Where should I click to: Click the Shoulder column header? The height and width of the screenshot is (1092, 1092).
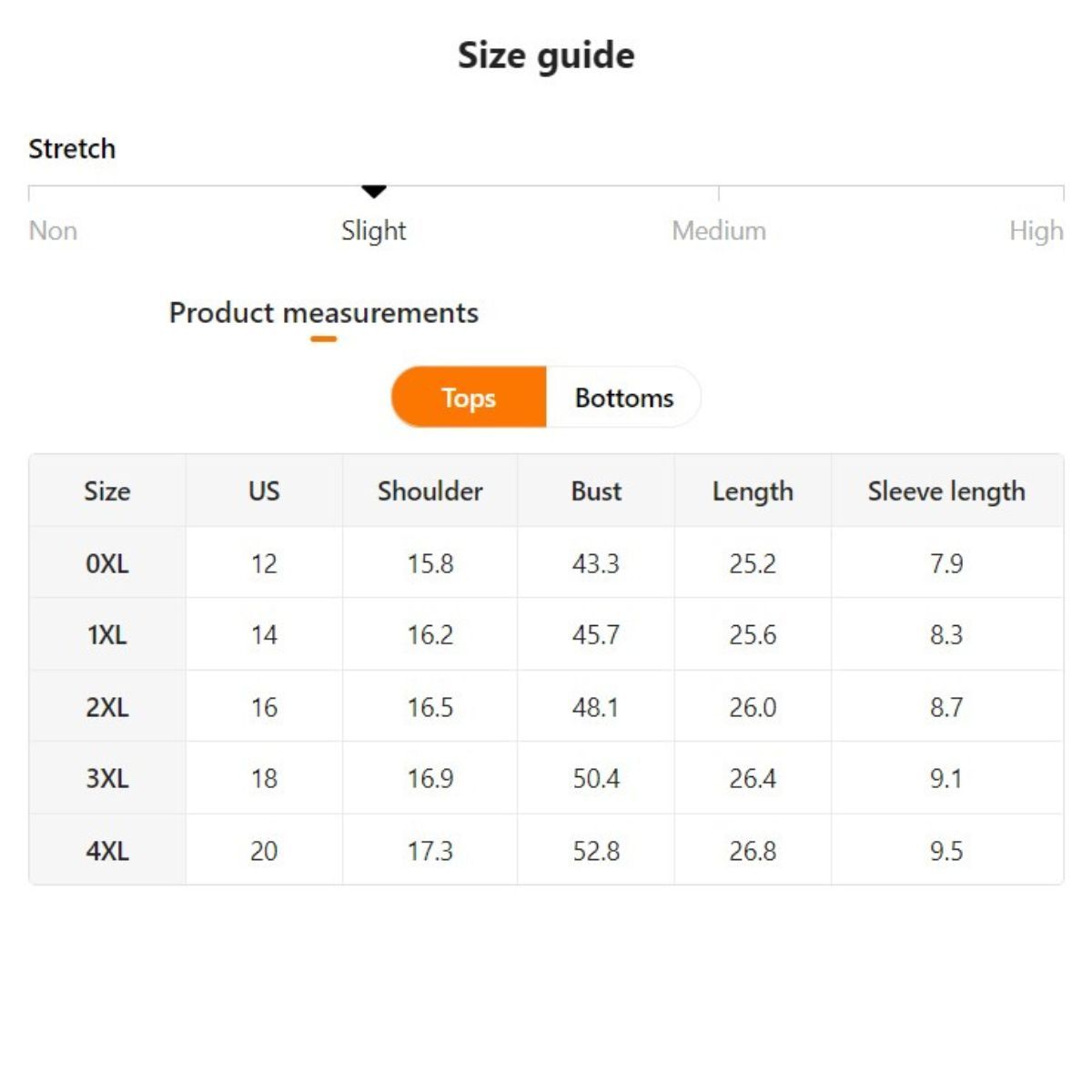[x=430, y=491]
